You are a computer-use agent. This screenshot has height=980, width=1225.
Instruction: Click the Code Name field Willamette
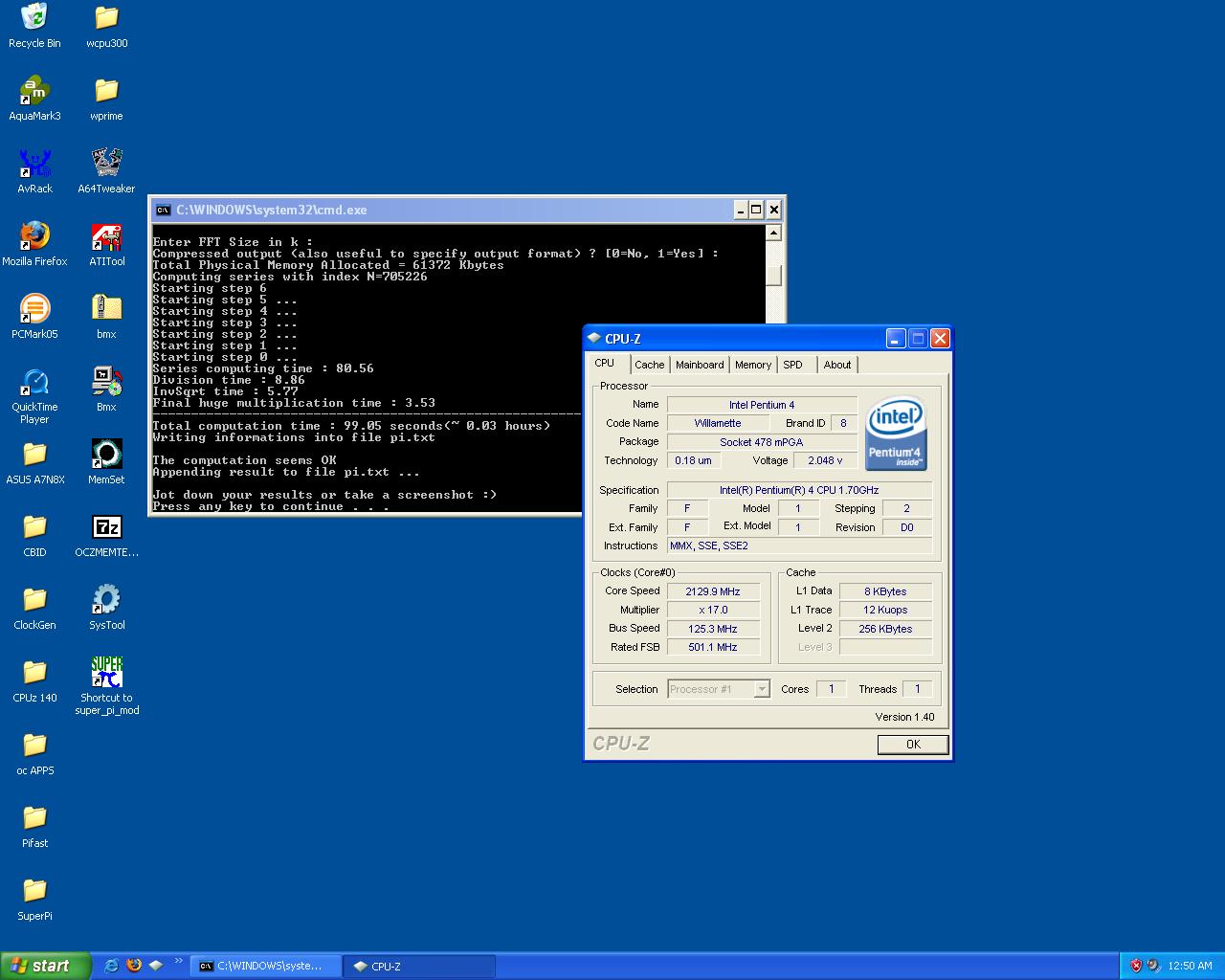[x=718, y=423]
